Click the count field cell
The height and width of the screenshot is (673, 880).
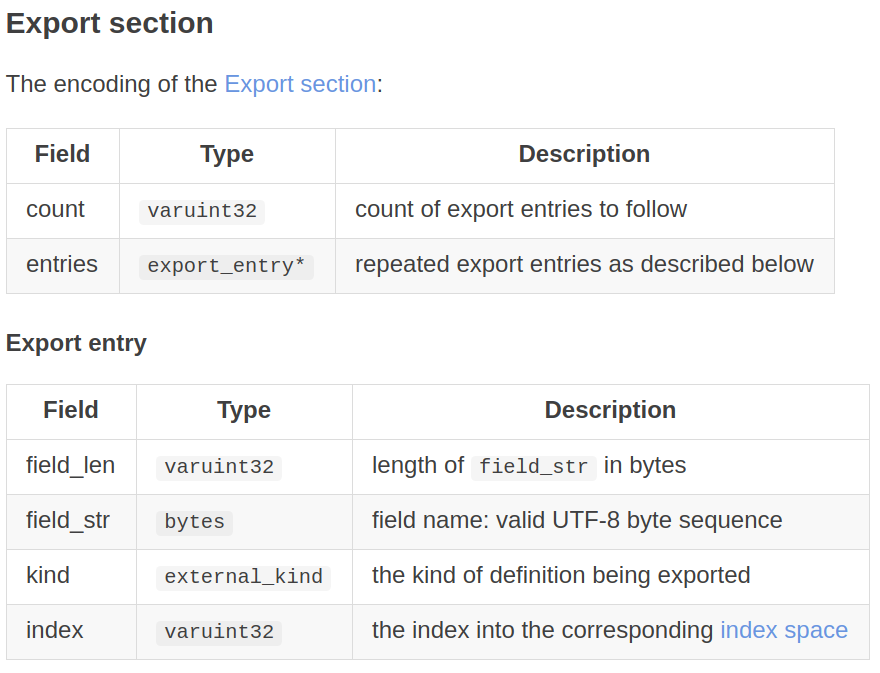55,209
